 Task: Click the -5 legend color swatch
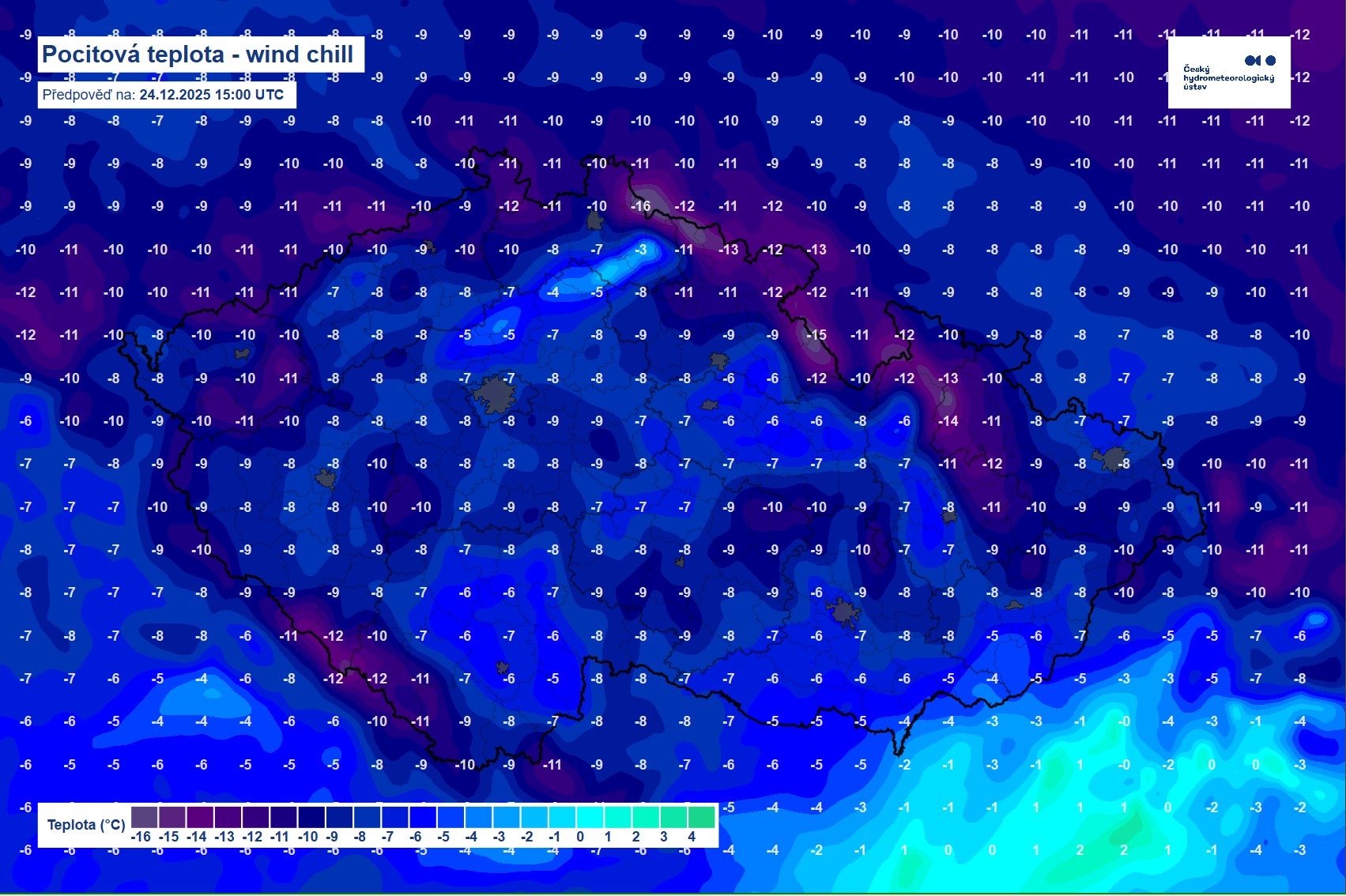(x=450, y=816)
